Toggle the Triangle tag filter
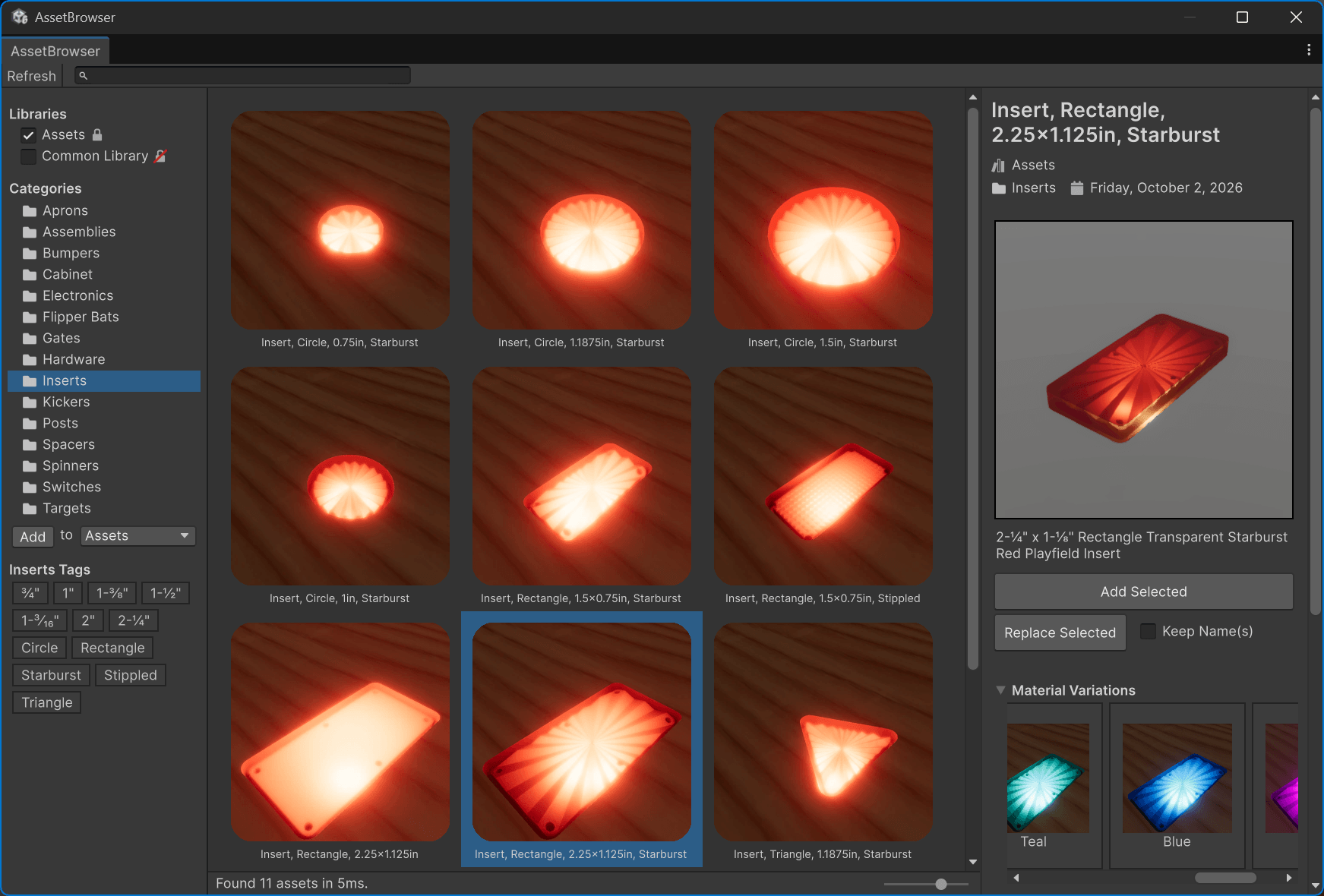1324x896 pixels. 47,702
